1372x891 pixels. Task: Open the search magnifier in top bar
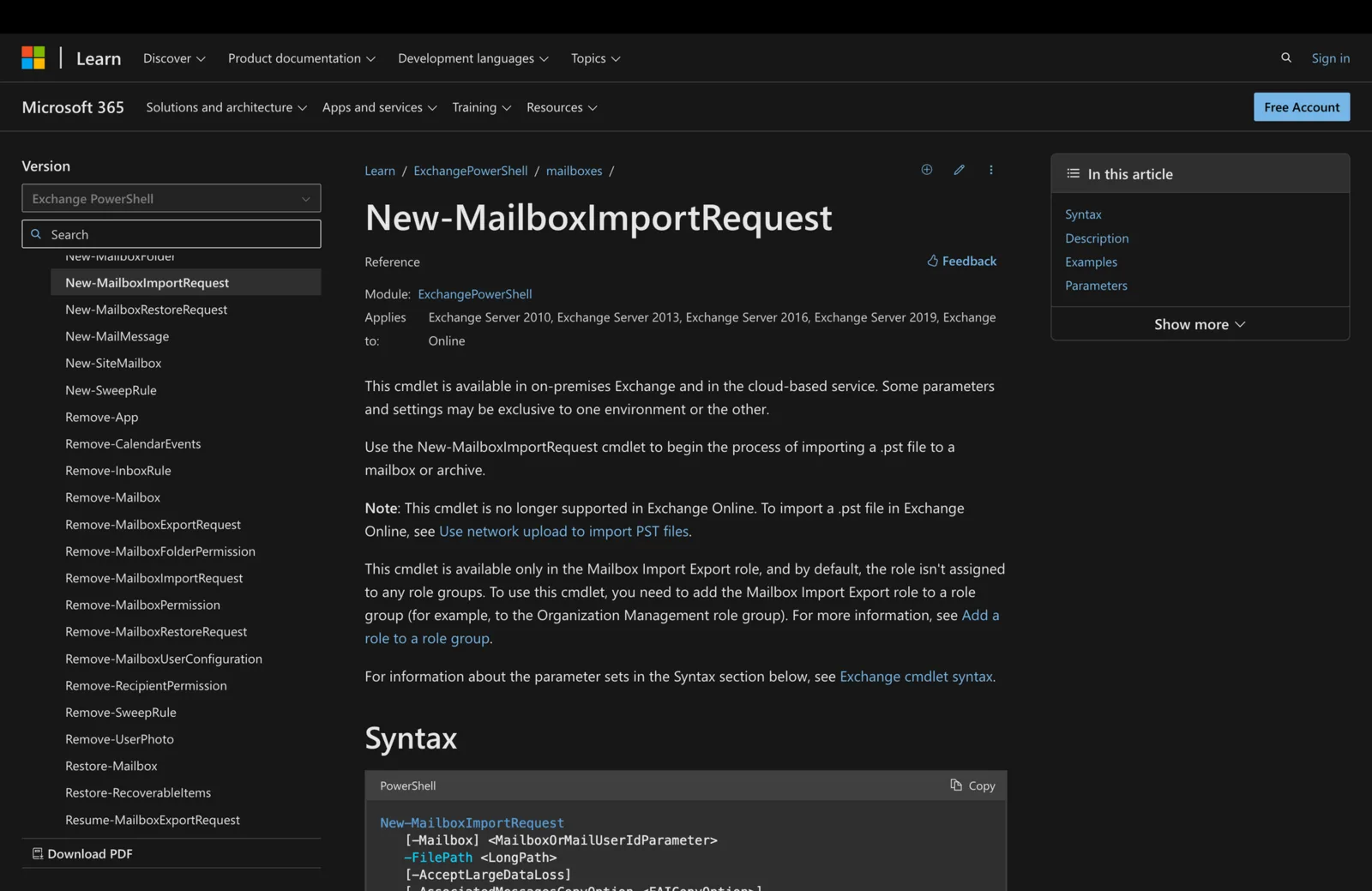pos(1285,57)
